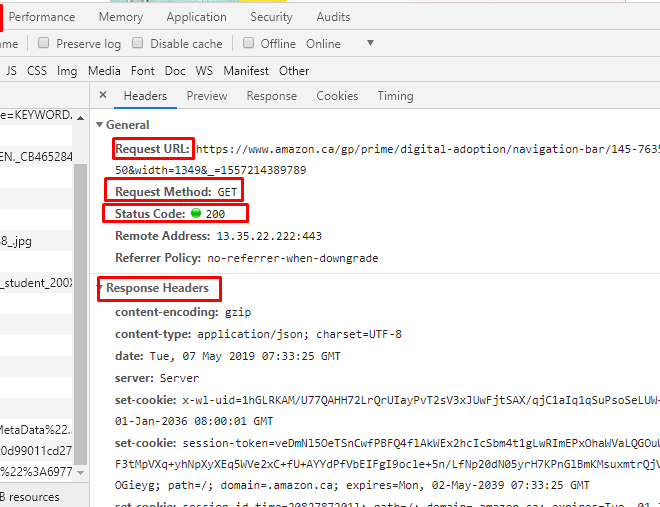Click the content-encoding gzip value

tap(238, 313)
